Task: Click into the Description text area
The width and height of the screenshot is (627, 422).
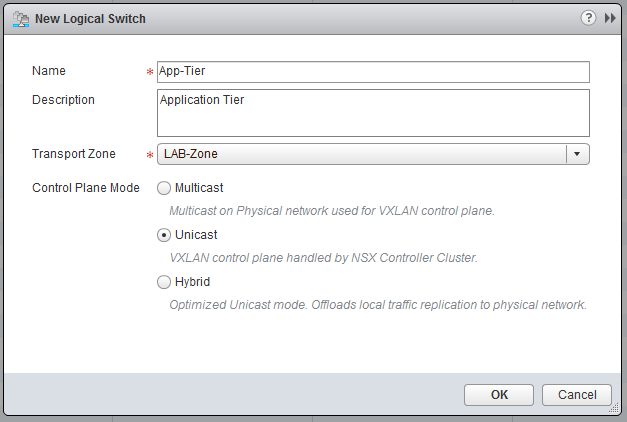Action: pyautogui.click(x=373, y=112)
